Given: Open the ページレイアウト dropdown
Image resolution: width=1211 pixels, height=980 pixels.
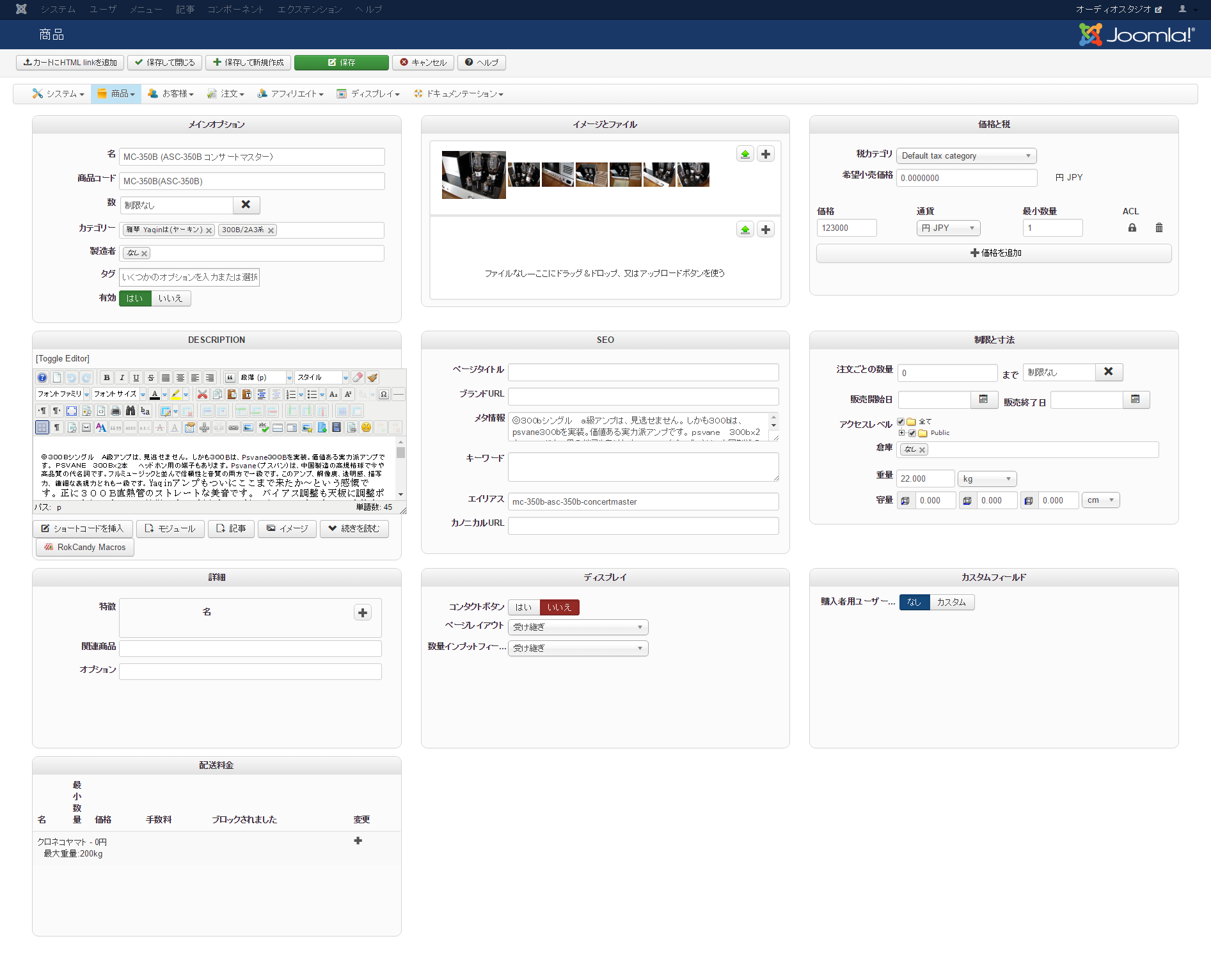Looking at the screenshot, I should tap(578, 627).
